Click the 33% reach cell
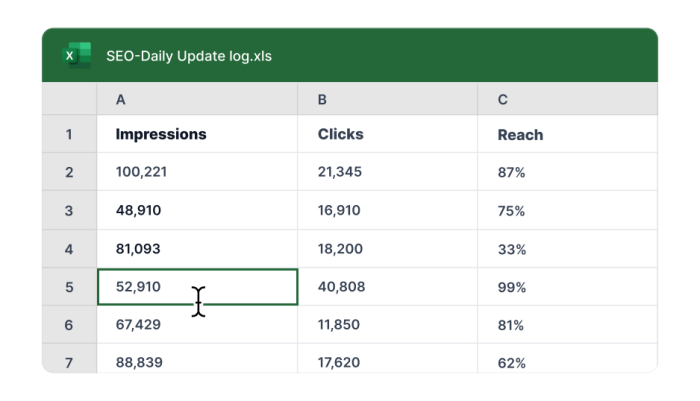 [x=567, y=248]
